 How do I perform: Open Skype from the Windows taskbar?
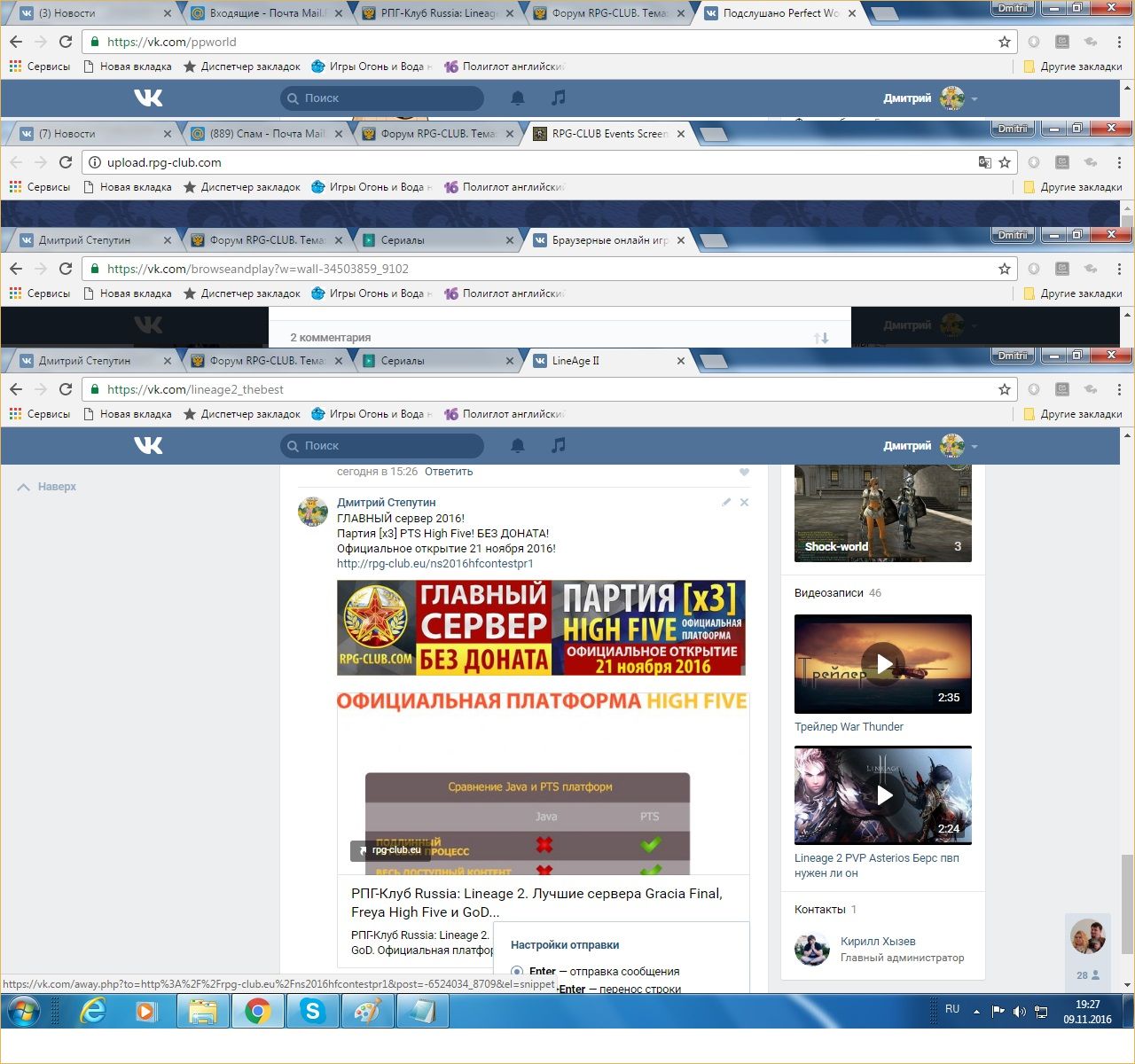[x=312, y=1011]
